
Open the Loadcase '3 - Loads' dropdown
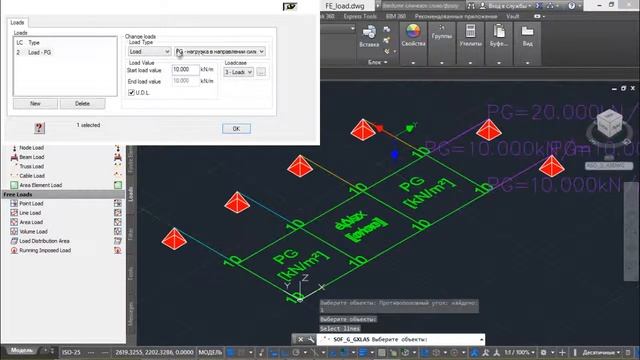click(238, 72)
